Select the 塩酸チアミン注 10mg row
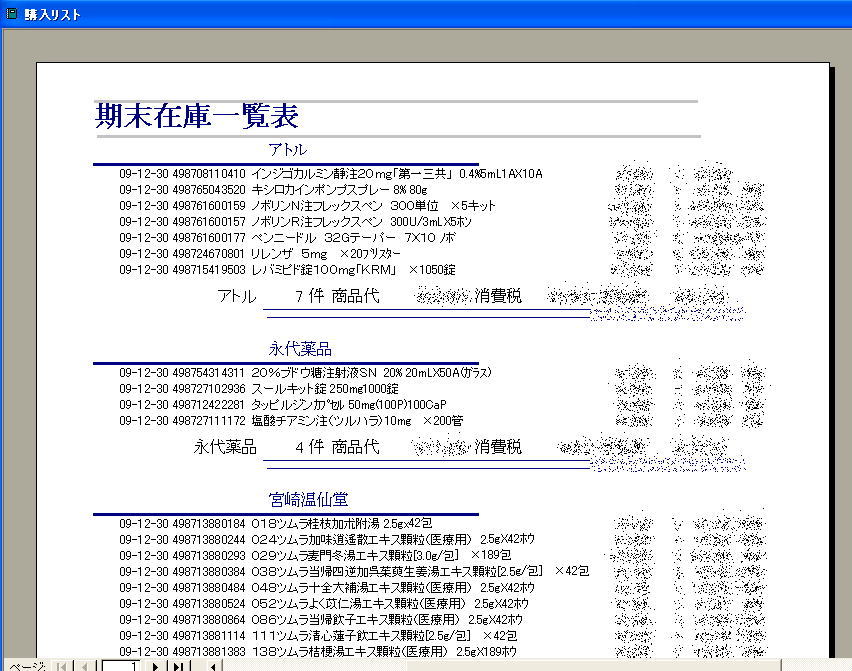Screen dimensions: 852x671 pyautogui.click(x=291, y=421)
